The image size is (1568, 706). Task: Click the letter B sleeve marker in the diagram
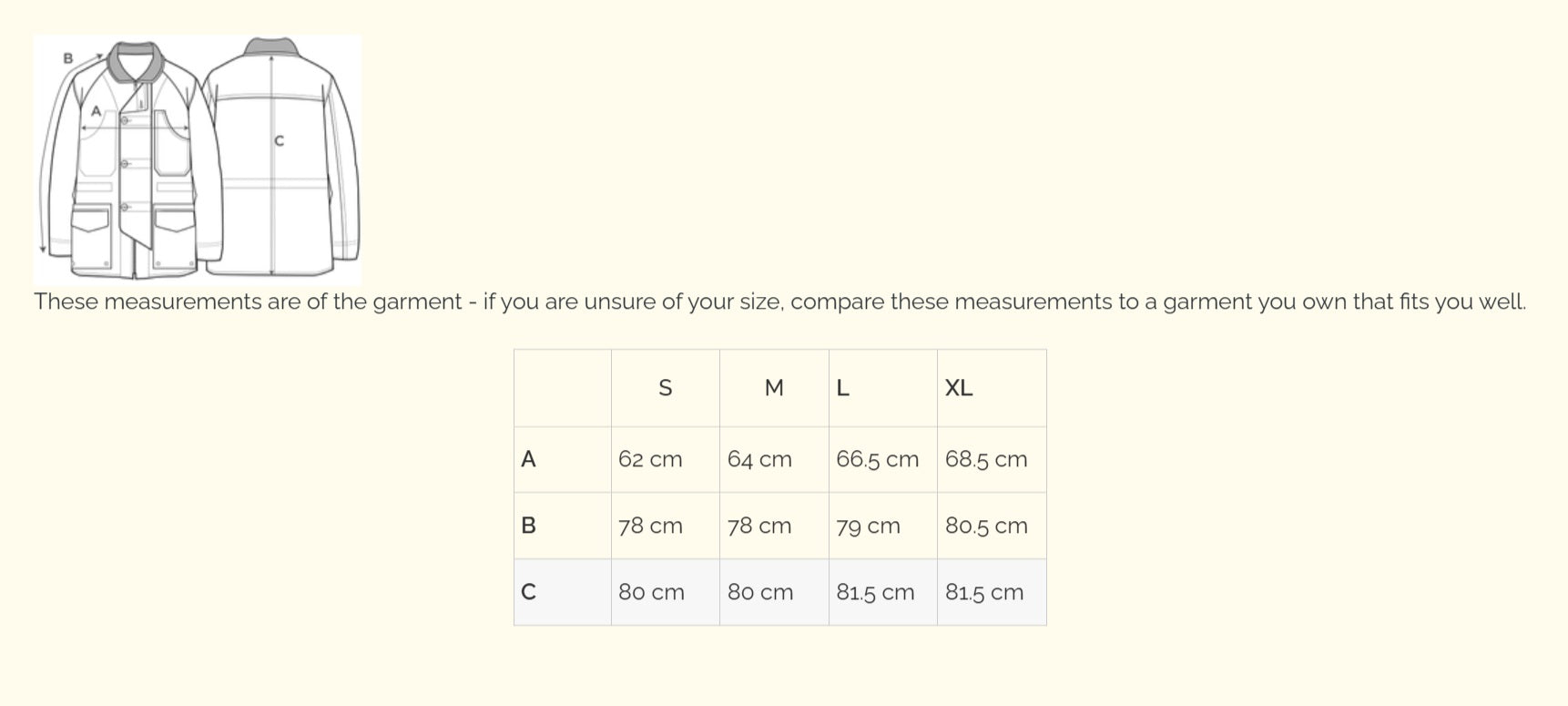67,58
